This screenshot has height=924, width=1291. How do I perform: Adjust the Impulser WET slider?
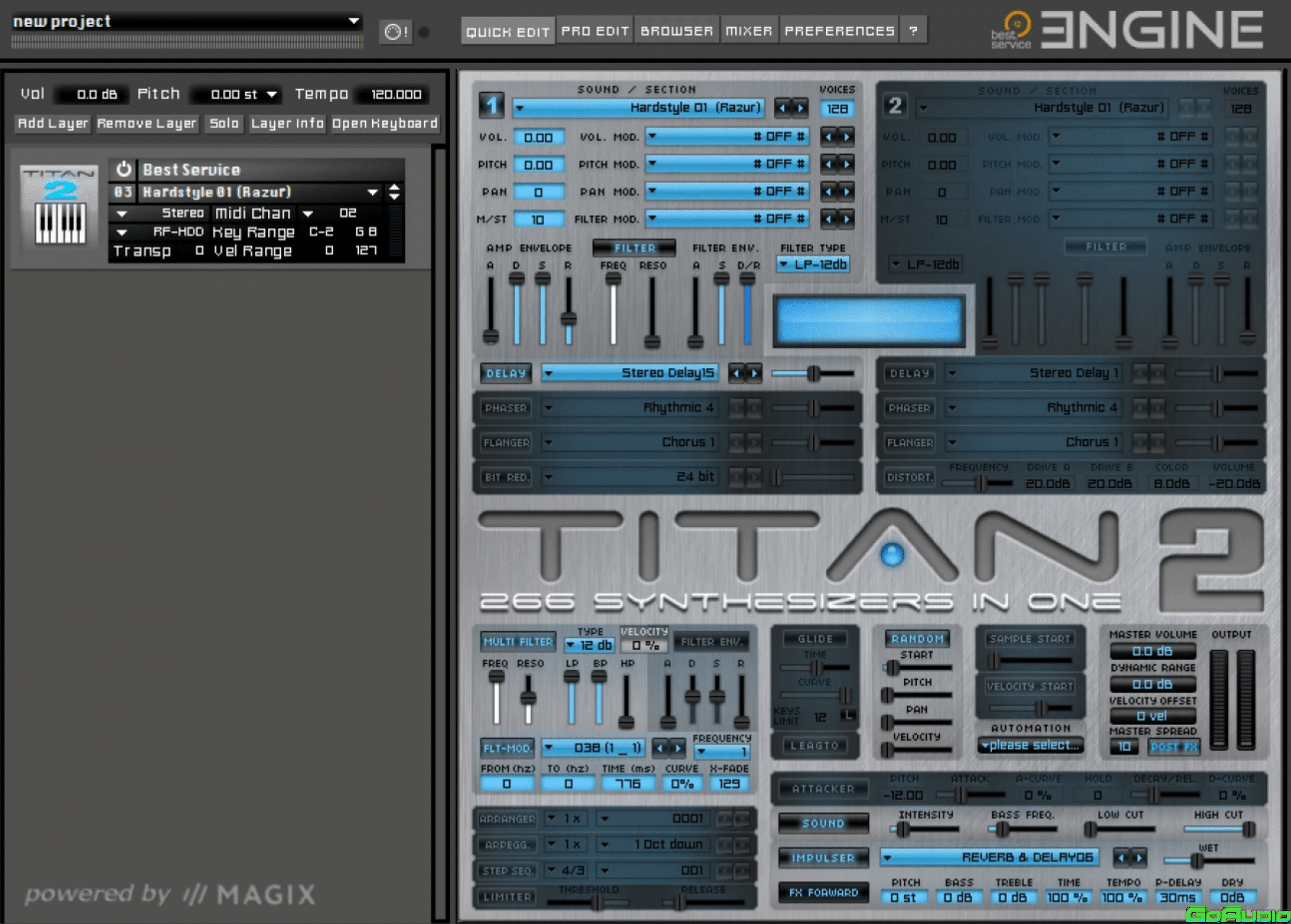[x=1196, y=861]
